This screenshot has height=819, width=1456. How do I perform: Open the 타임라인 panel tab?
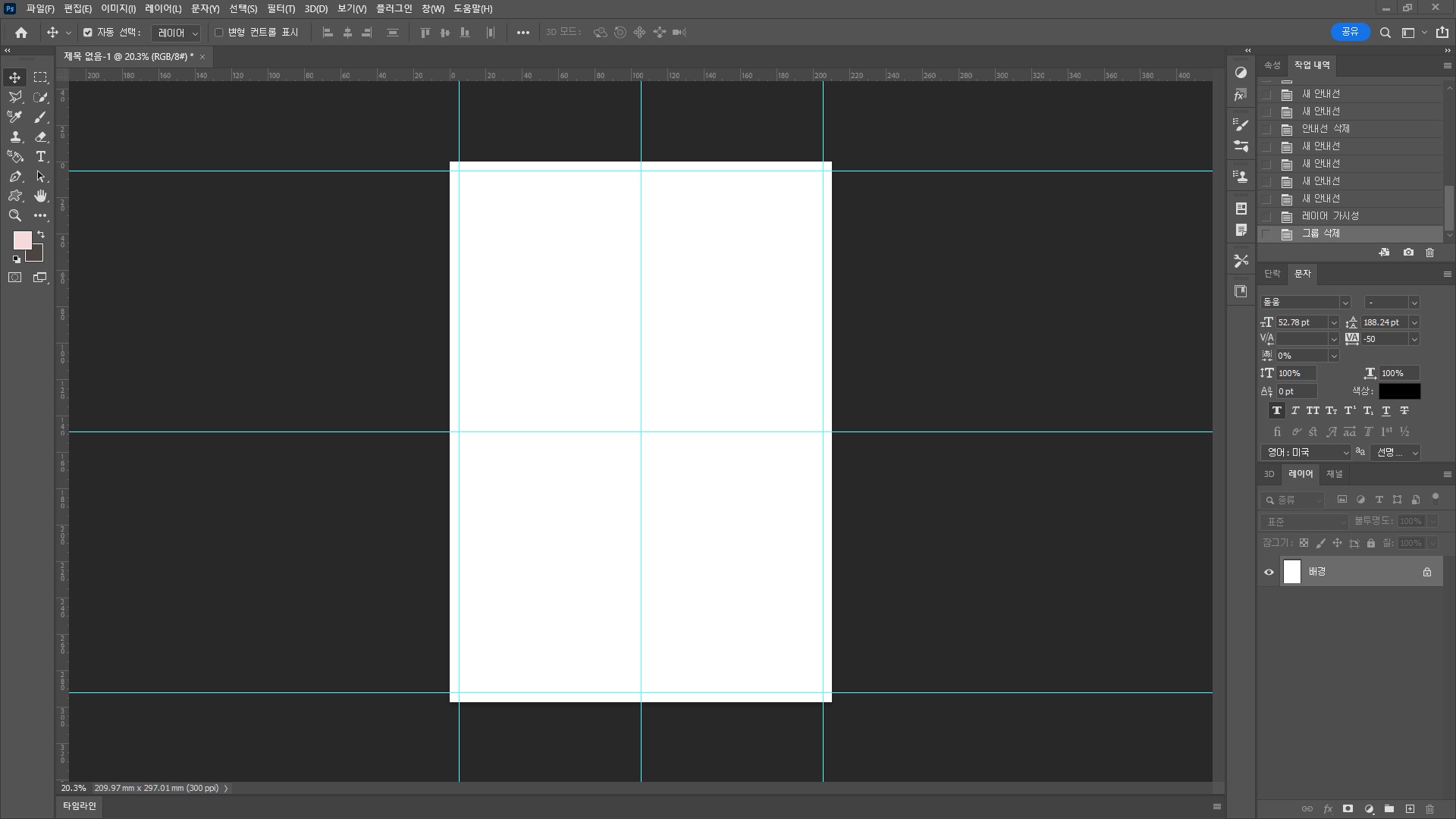pyautogui.click(x=80, y=806)
